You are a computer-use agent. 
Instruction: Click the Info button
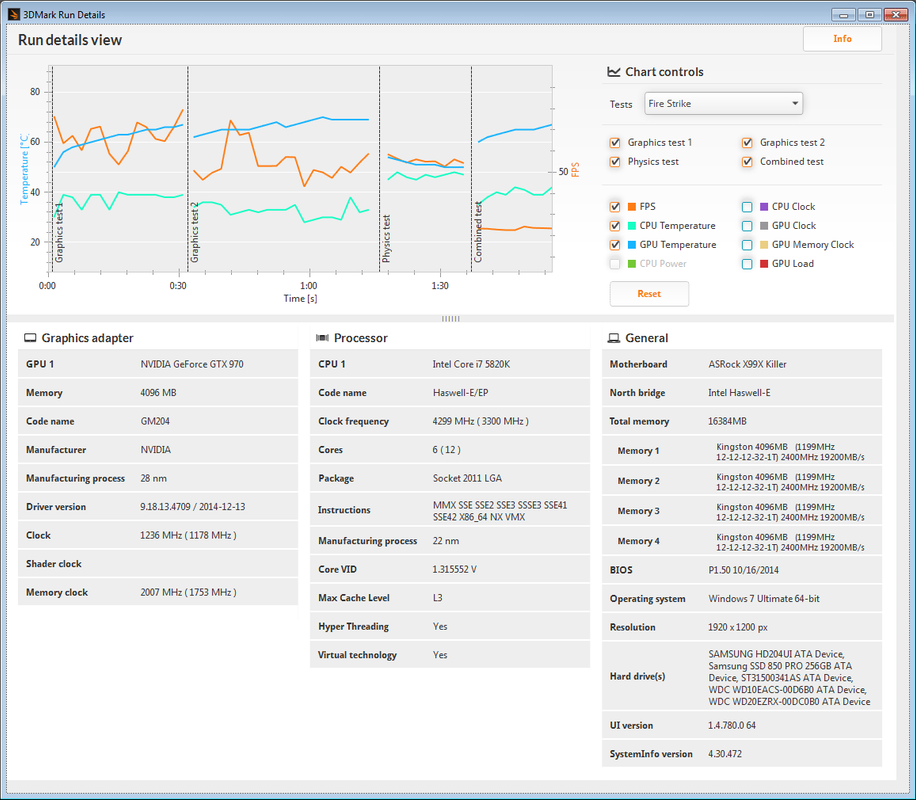point(842,39)
